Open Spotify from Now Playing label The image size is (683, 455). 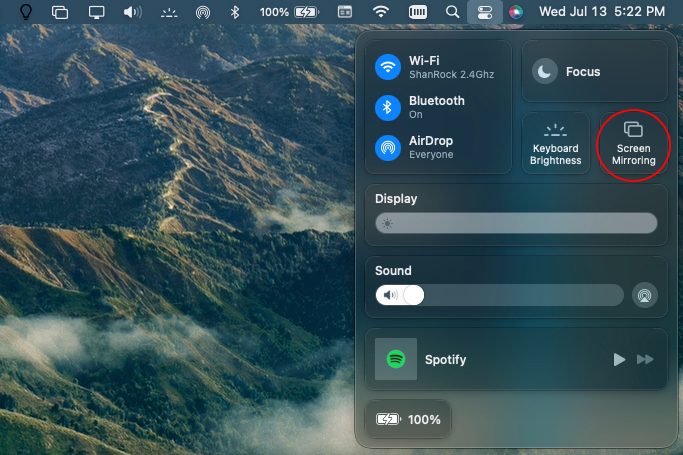[445, 360]
